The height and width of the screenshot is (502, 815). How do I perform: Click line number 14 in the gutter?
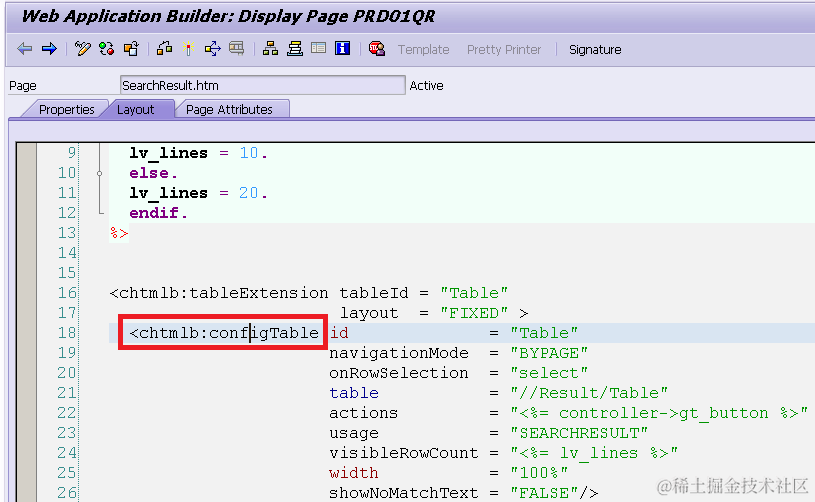67,253
